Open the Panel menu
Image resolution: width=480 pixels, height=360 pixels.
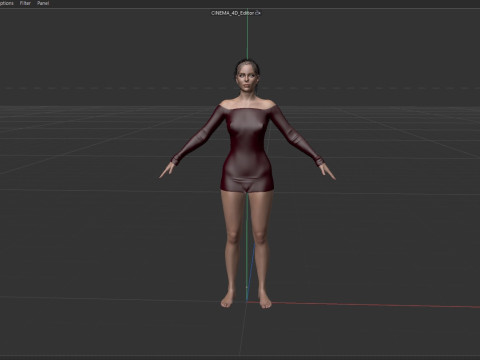[43, 3]
